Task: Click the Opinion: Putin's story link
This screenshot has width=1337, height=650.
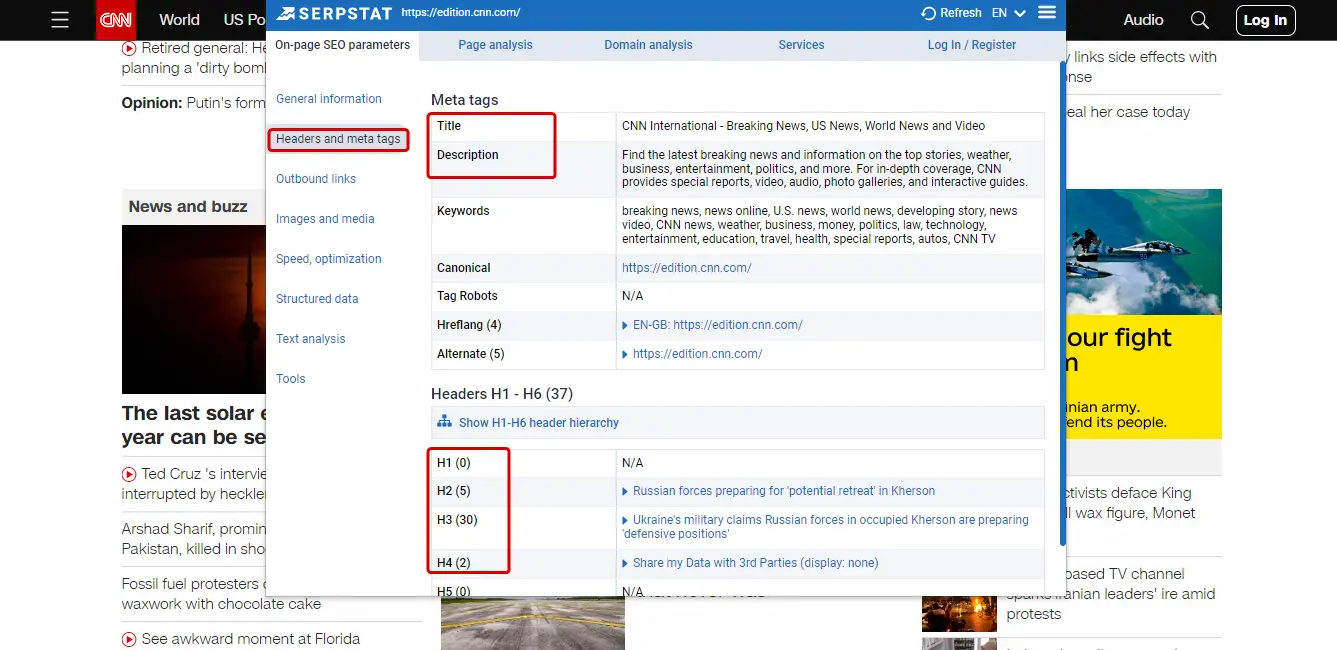Action: [x=194, y=103]
